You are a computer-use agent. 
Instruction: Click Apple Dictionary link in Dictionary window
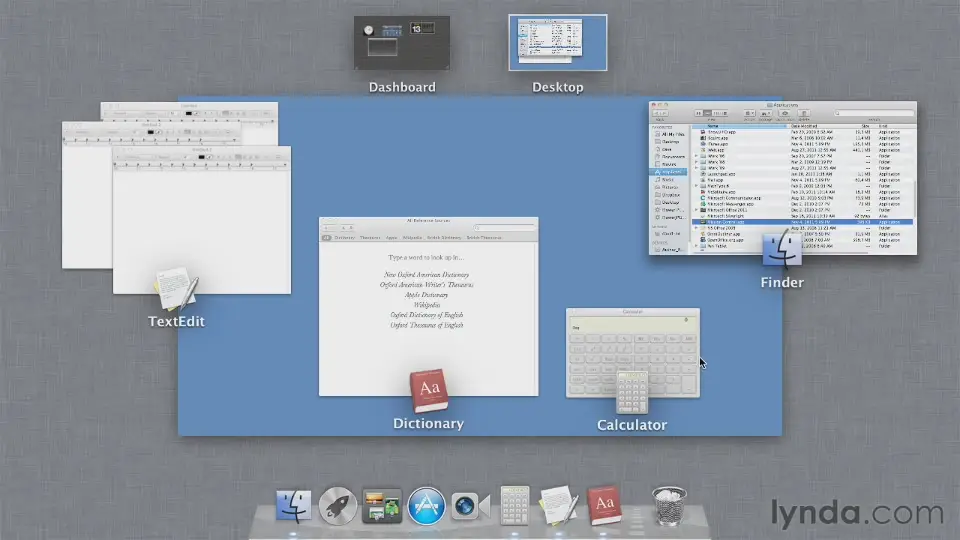[x=426, y=294]
